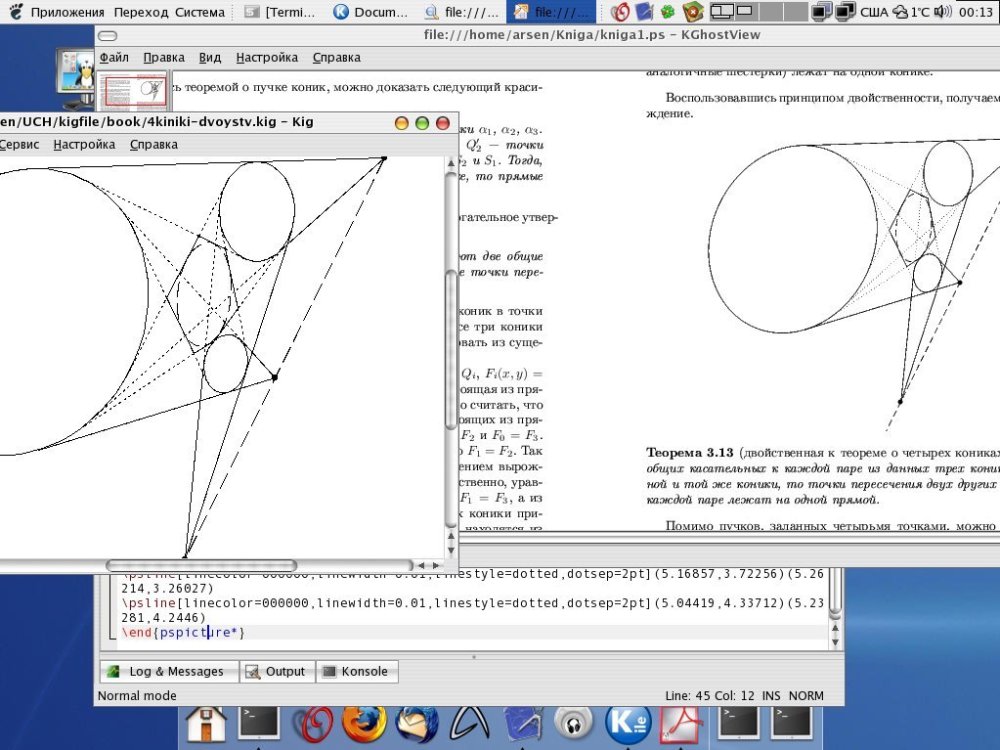The image size is (1000, 750).
Task: Click the Kig vertical scrollbar up arrow
Action: pos(451,163)
